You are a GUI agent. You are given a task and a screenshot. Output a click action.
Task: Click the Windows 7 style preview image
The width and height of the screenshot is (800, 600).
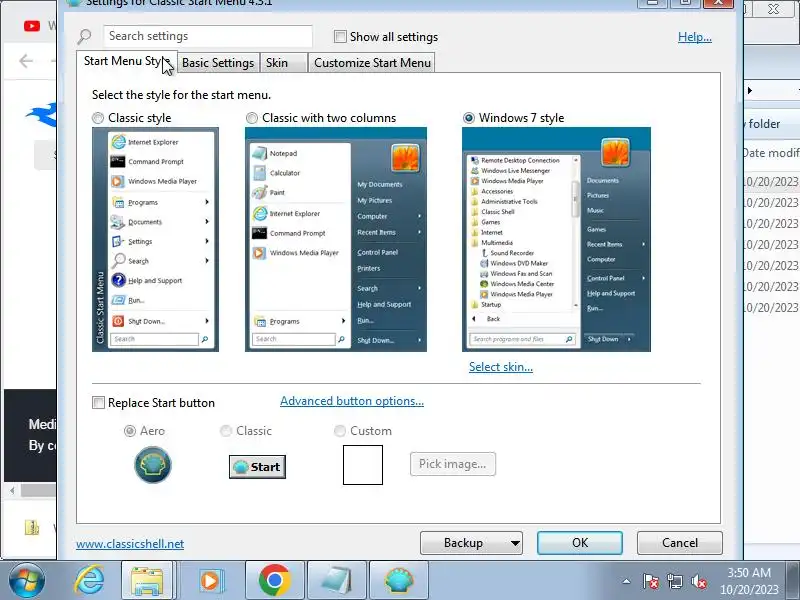[556, 239]
